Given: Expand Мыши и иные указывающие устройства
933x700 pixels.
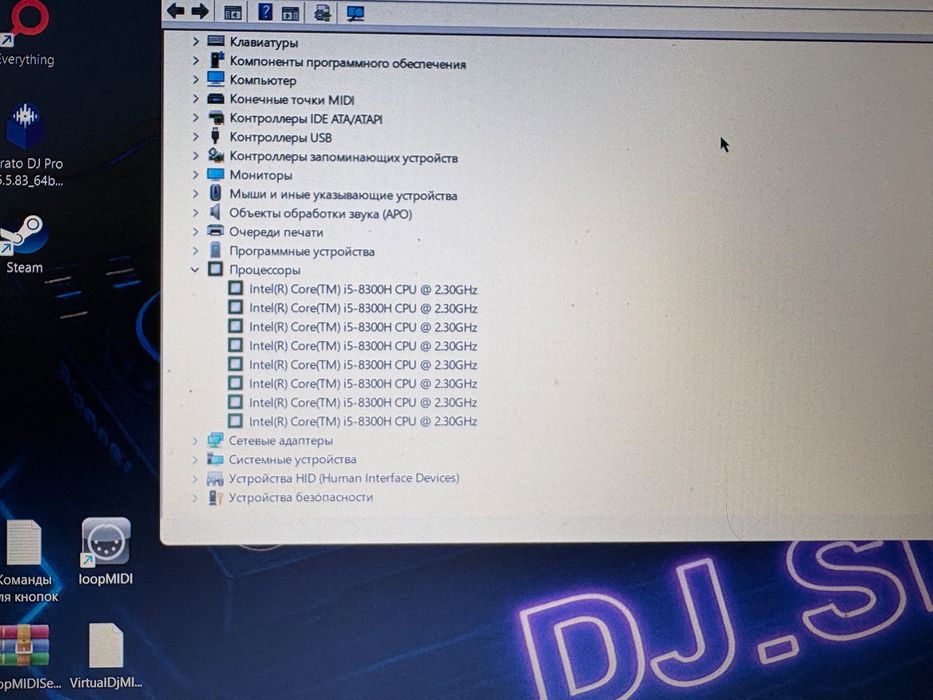Looking at the screenshot, I should (195, 194).
